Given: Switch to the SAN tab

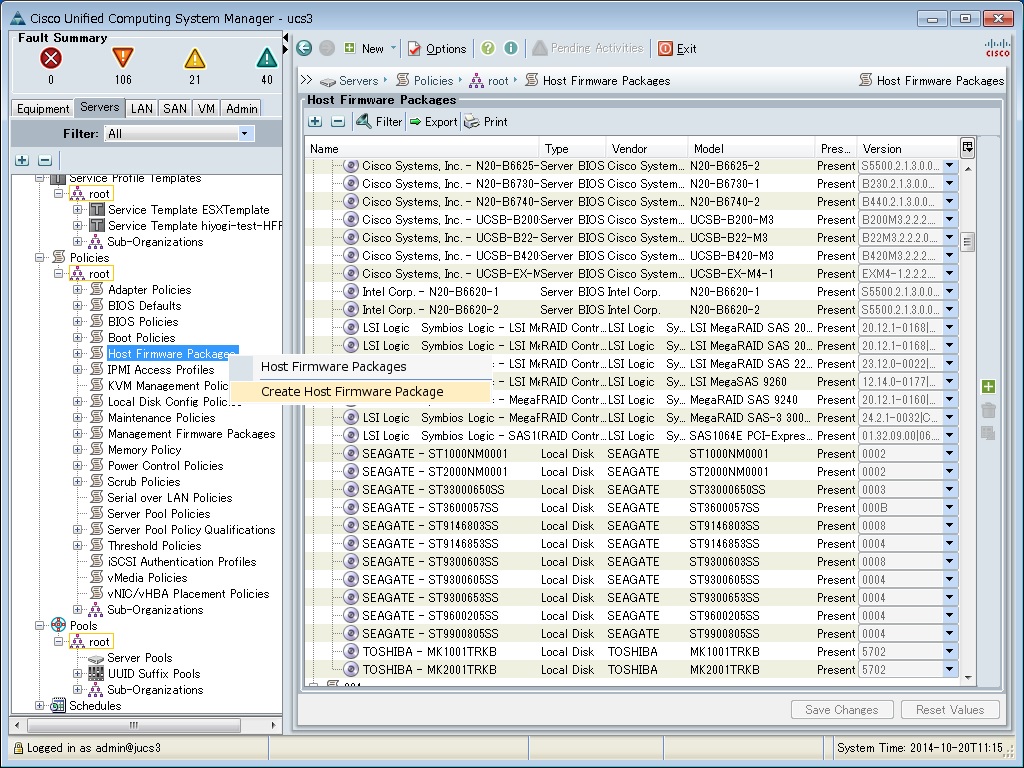Looking at the screenshot, I should pos(175,108).
